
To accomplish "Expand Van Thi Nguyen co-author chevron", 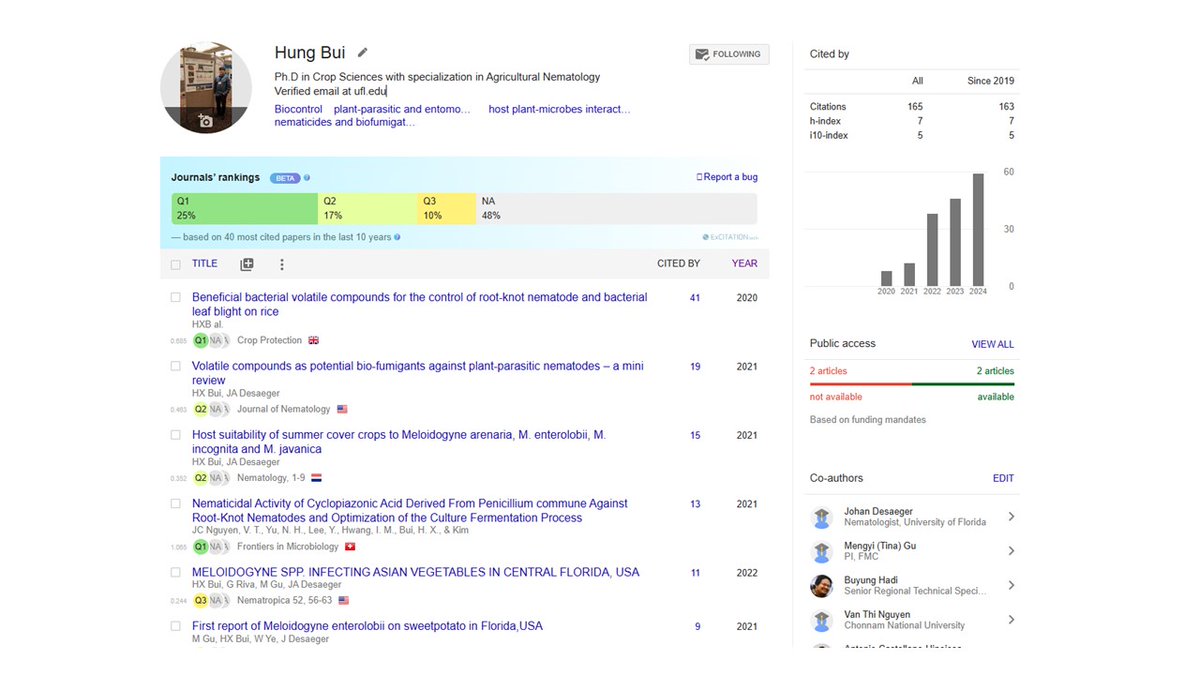I will [x=1011, y=620].
